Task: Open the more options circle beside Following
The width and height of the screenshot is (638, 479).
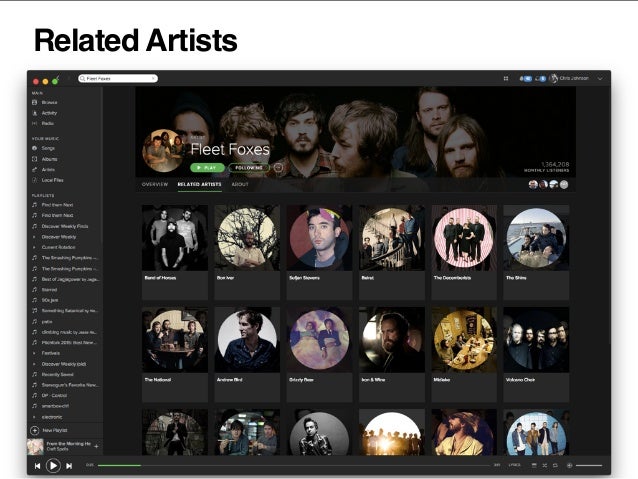Action: click(278, 167)
